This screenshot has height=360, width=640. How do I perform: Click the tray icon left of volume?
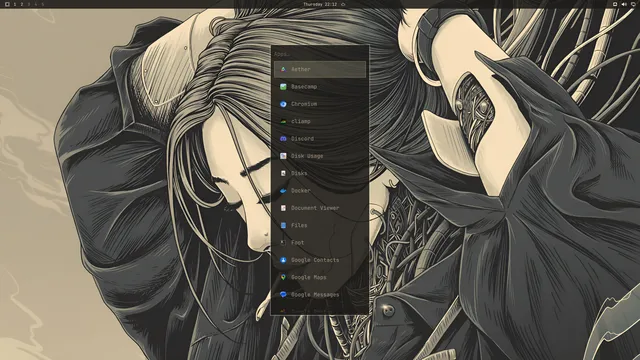tap(615, 4)
